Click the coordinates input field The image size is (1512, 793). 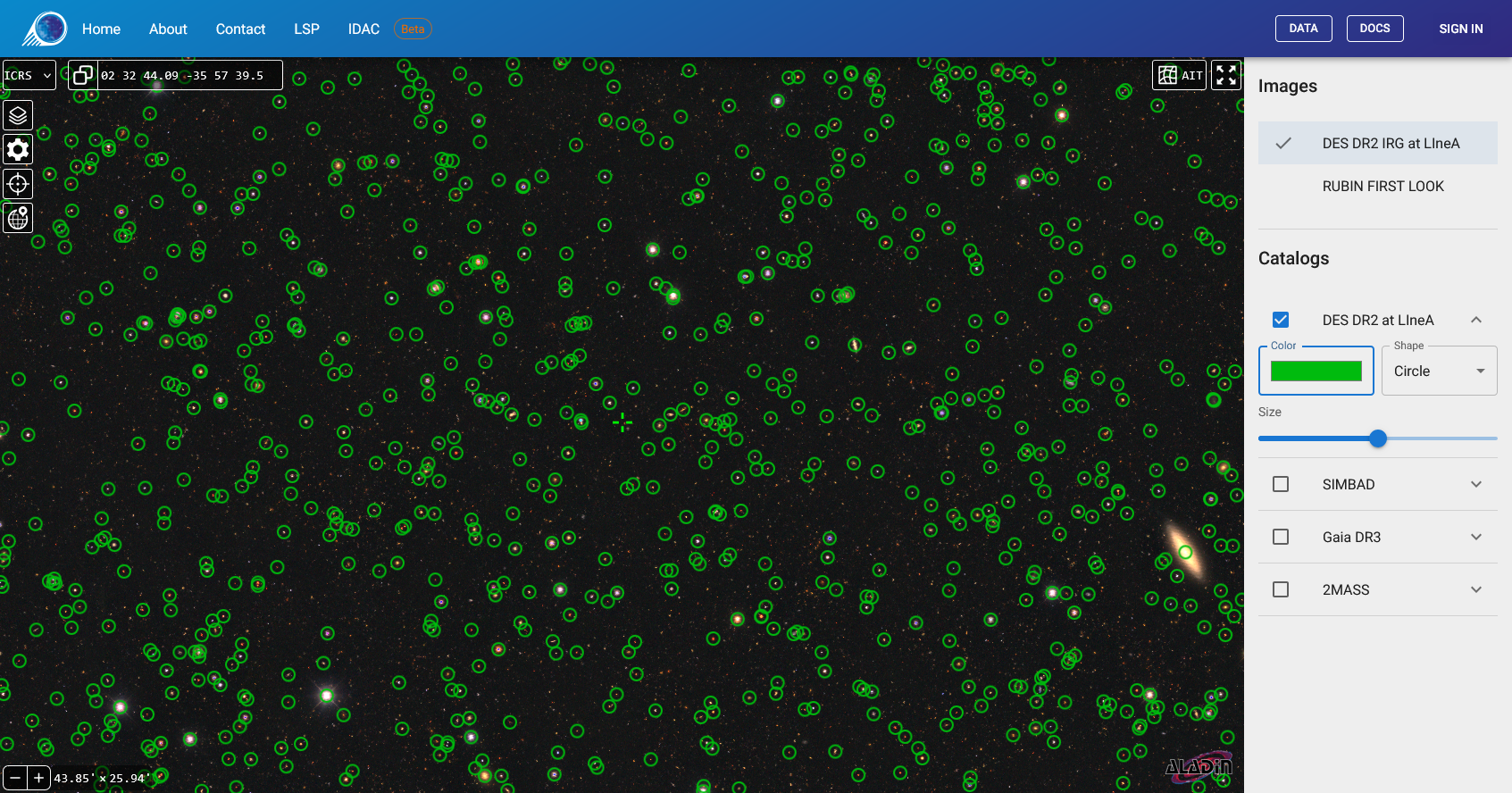pyautogui.click(x=189, y=75)
